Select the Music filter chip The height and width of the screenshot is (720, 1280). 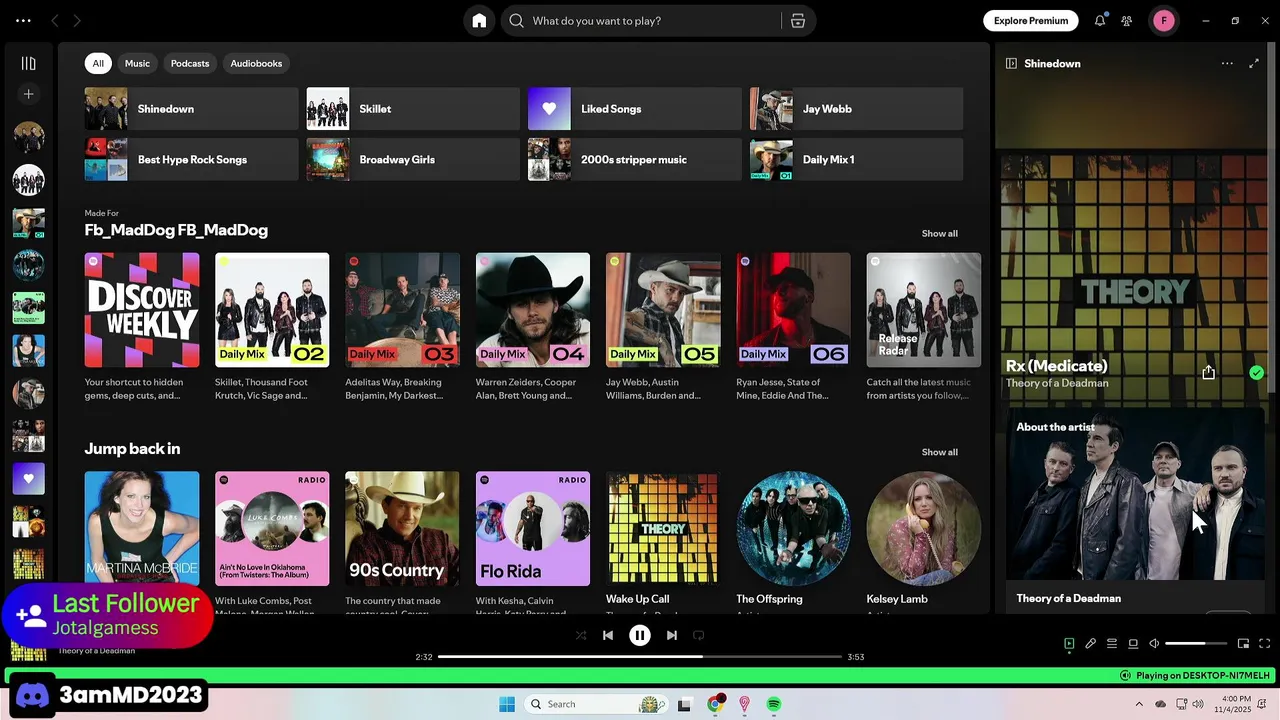tap(137, 63)
